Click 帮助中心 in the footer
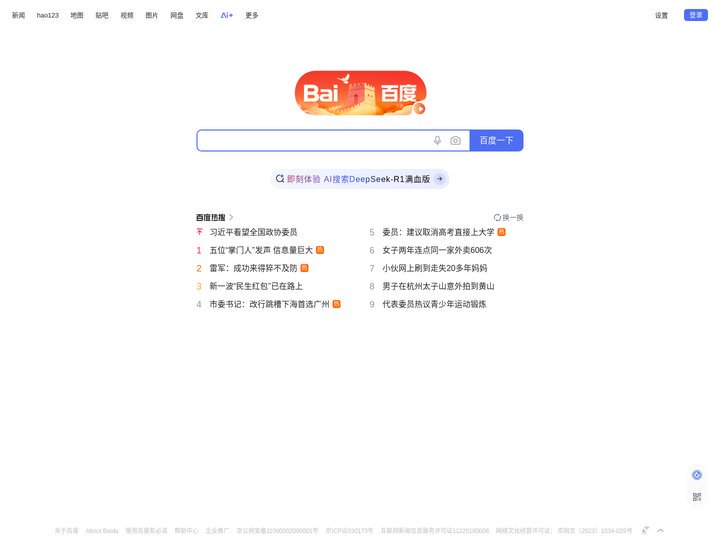720x540 pixels. pos(186,530)
